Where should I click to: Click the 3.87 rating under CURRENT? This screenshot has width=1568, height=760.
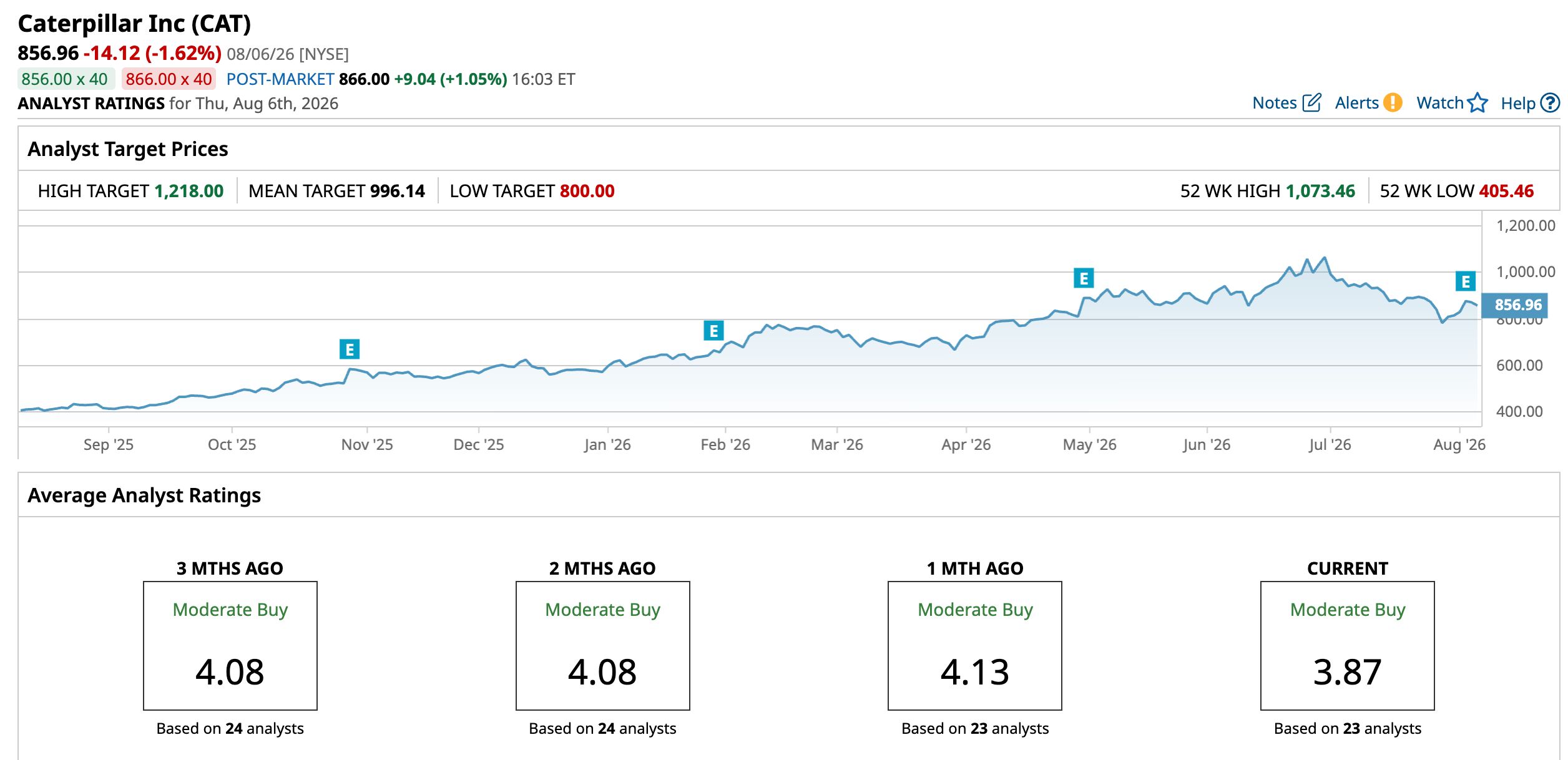pos(1348,672)
